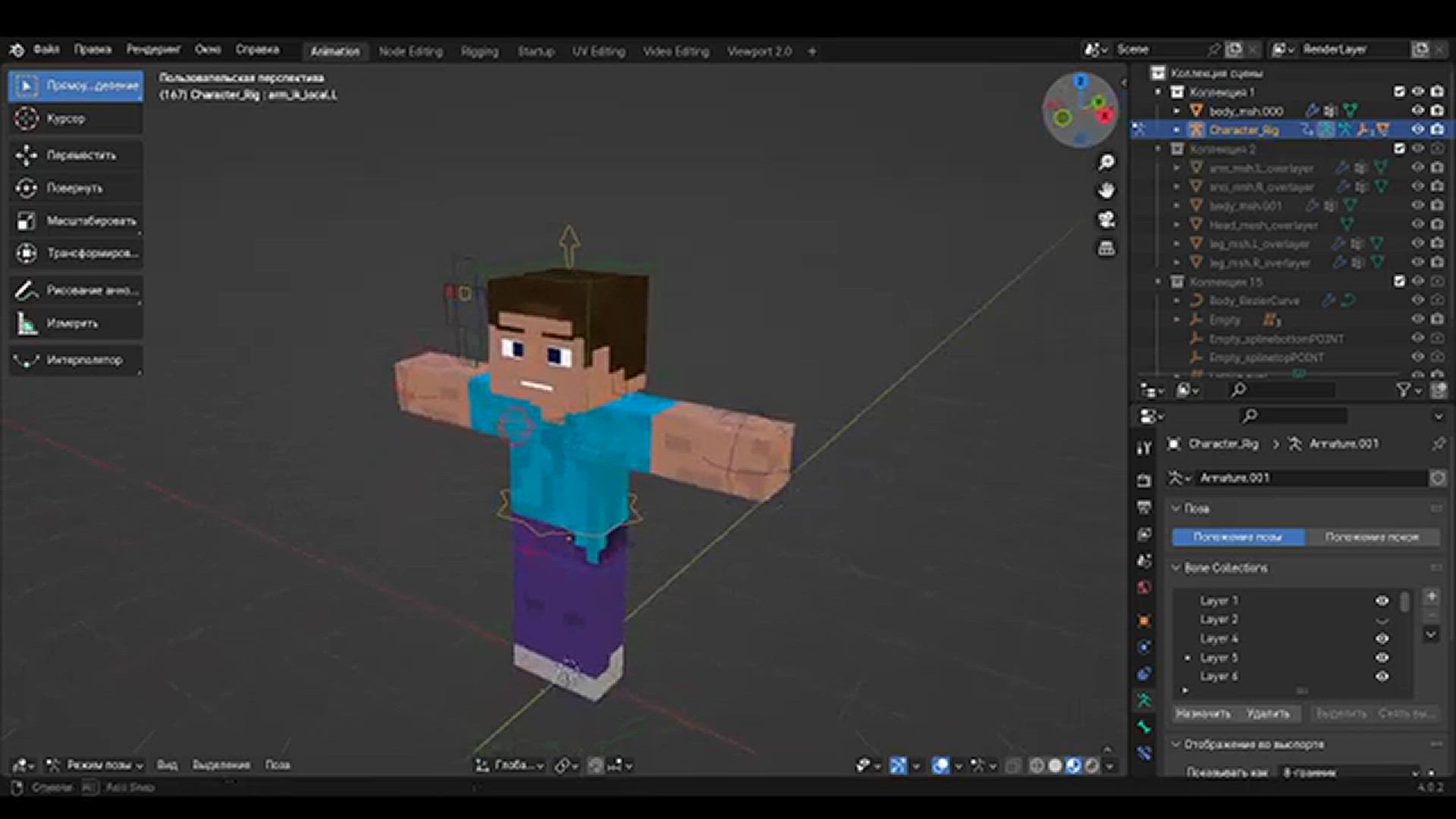Open the Файл menu

[46, 49]
